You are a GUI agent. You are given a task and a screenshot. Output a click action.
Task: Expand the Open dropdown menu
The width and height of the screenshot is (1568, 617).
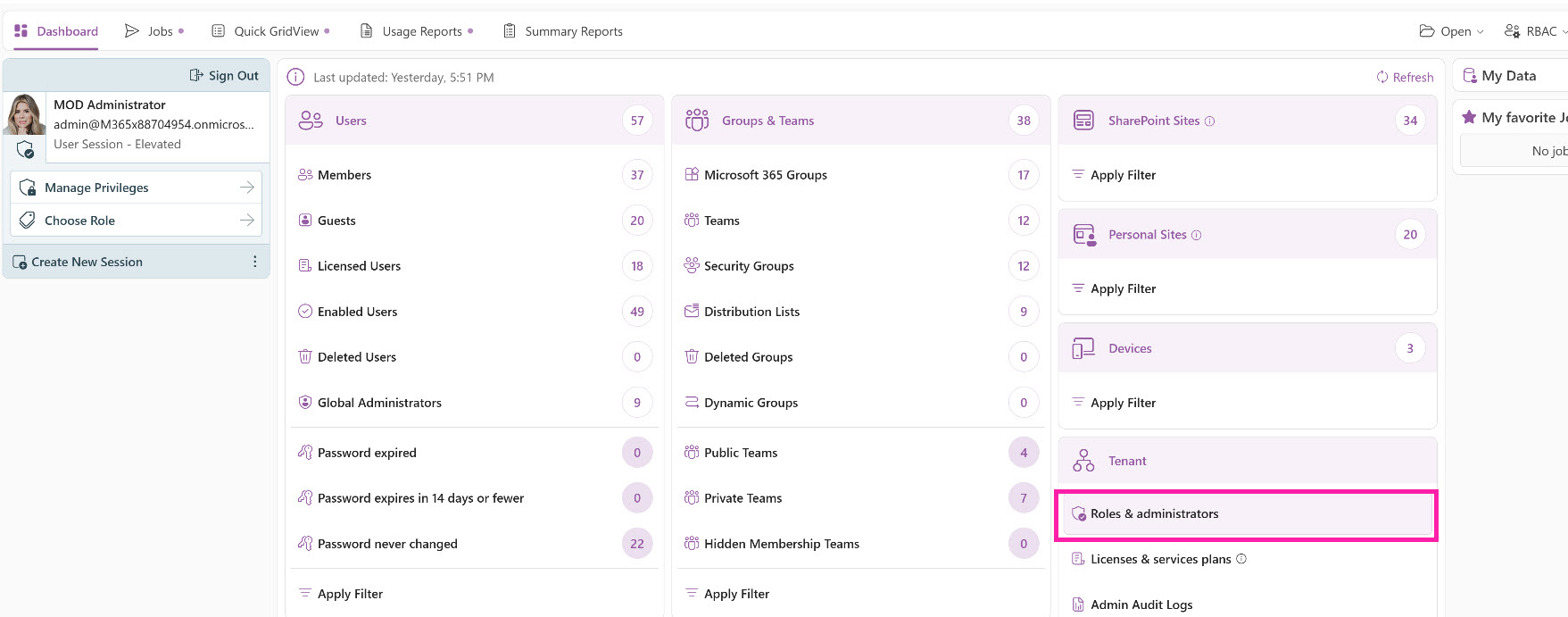click(1451, 31)
